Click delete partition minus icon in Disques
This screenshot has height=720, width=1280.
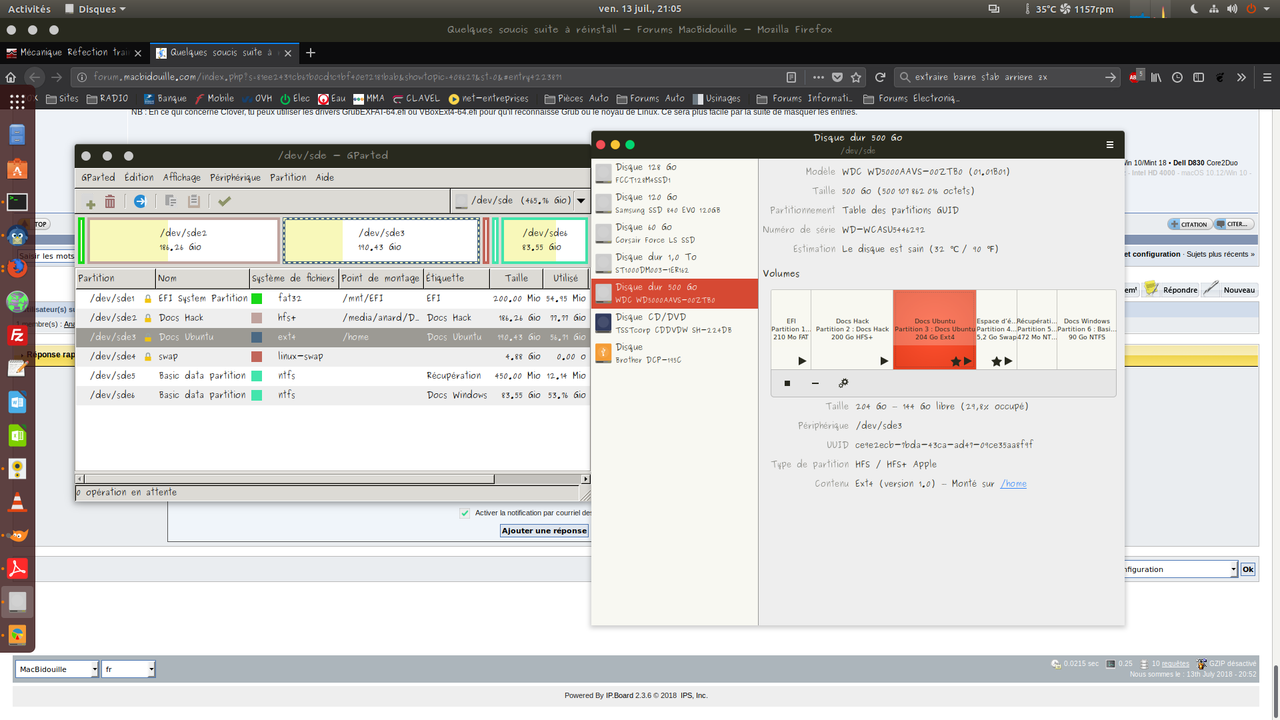tap(815, 383)
